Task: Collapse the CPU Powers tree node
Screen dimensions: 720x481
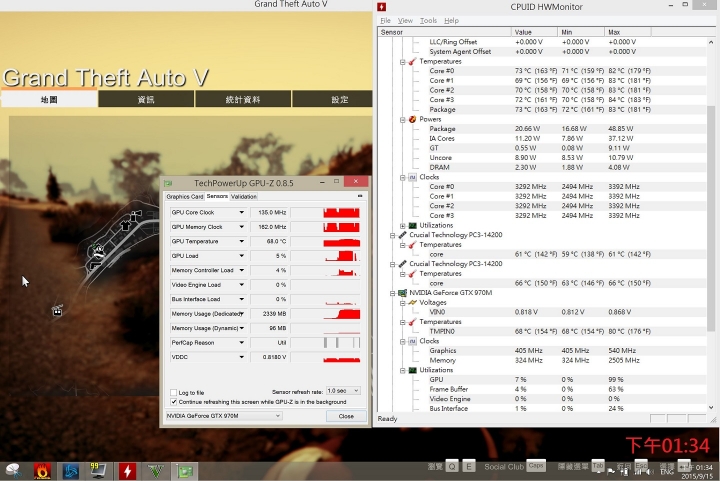Action: pyautogui.click(x=403, y=120)
